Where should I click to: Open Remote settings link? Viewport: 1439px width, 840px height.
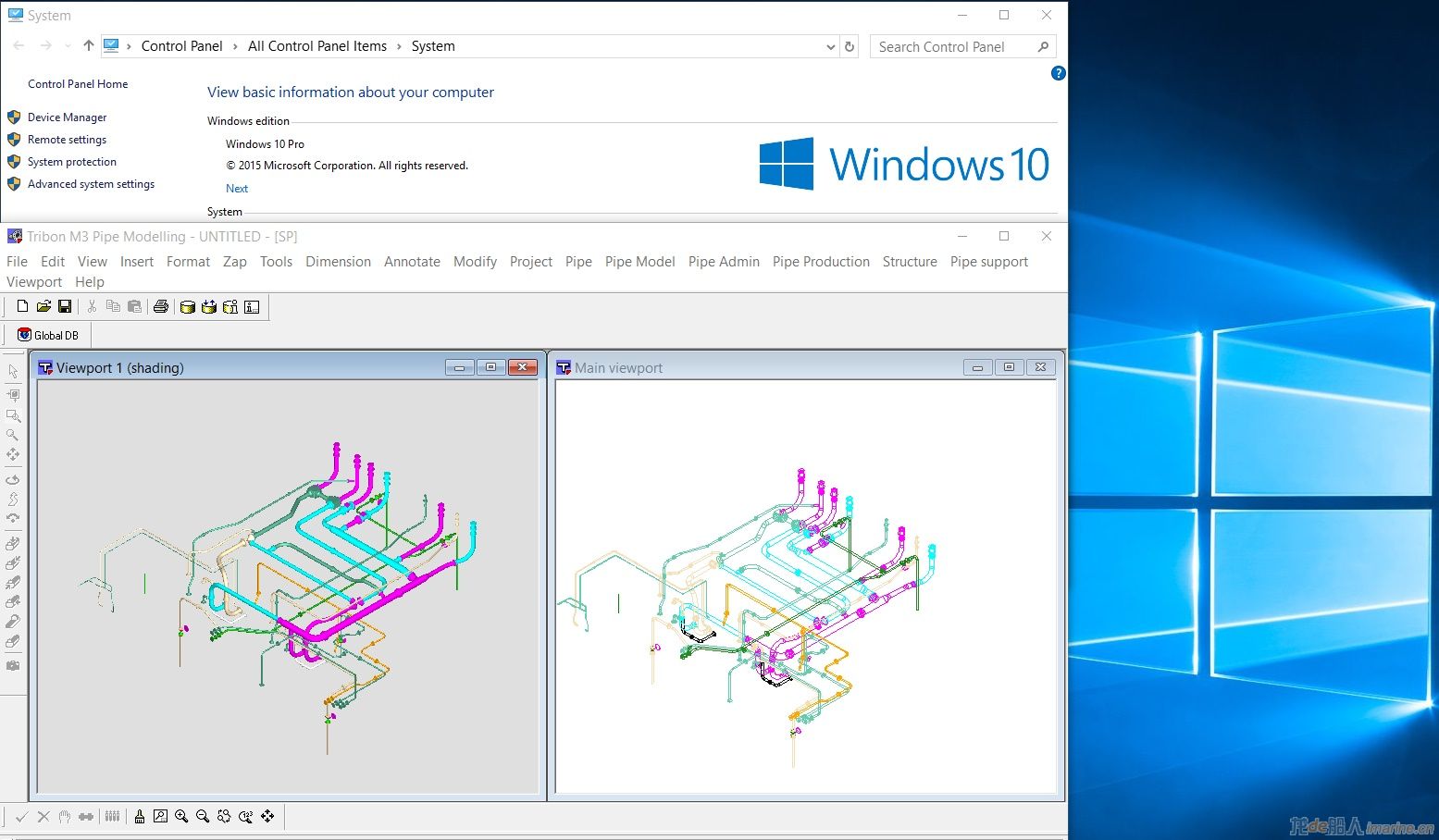click(67, 140)
